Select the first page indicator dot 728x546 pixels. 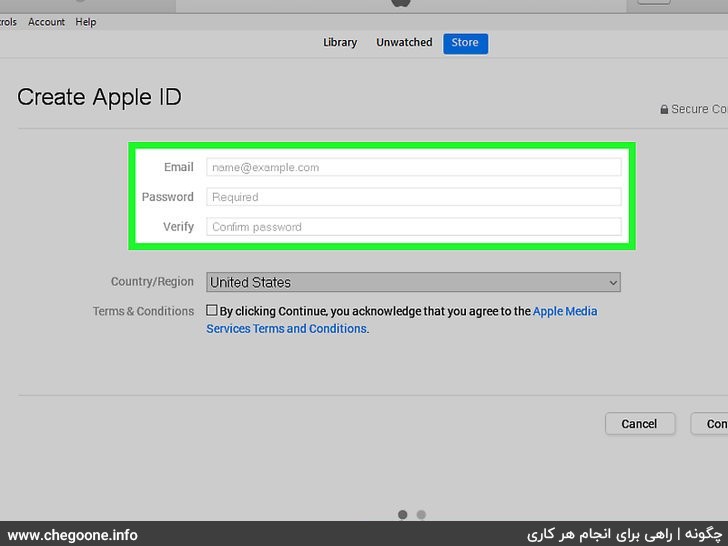pyautogui.click(x=403, y=514)
